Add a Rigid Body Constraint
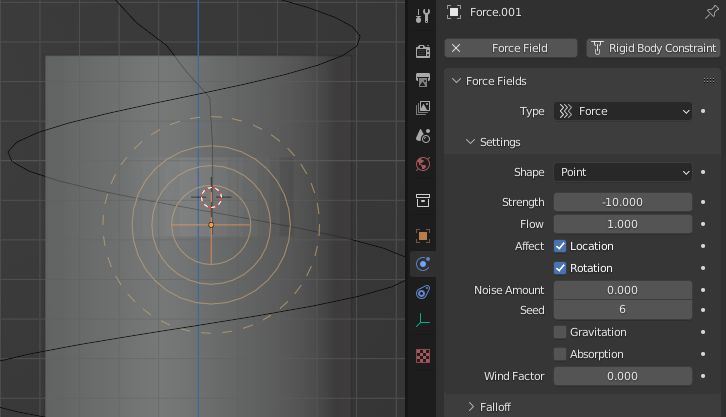 (x=653, y=48)
